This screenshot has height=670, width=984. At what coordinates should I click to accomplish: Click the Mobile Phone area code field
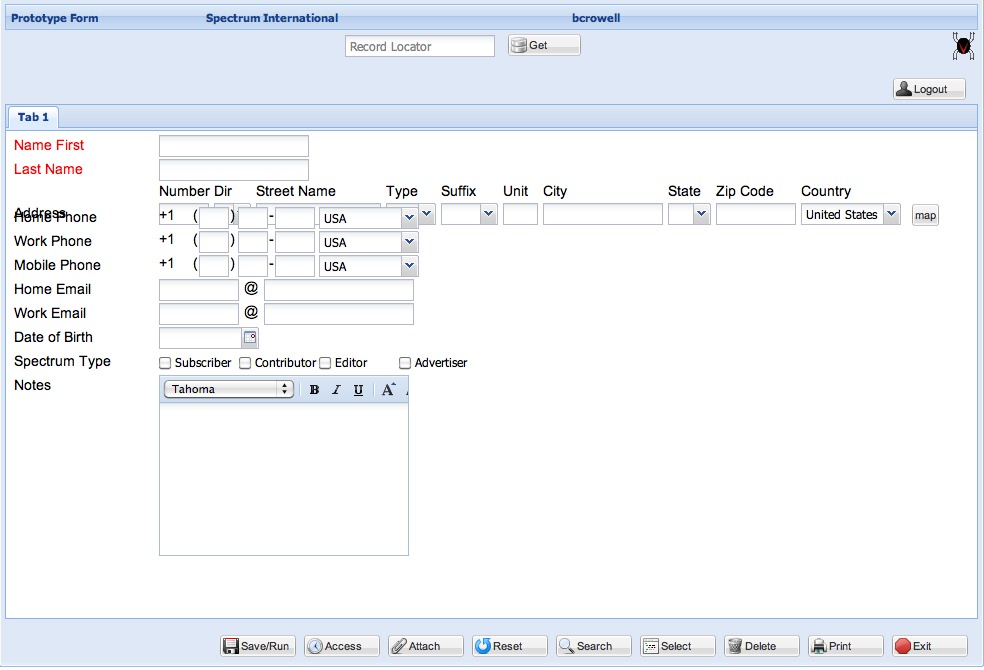pos(214,265)
